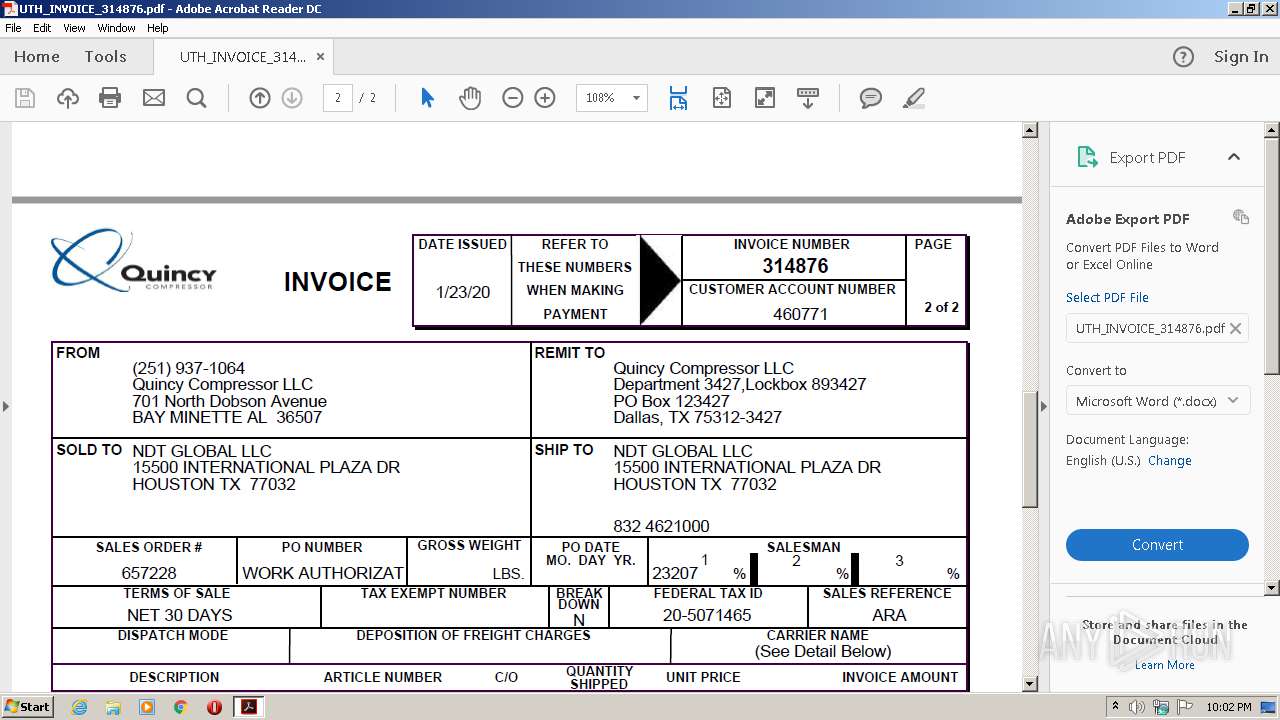Select the highlight pen tool

coord(913,98)
